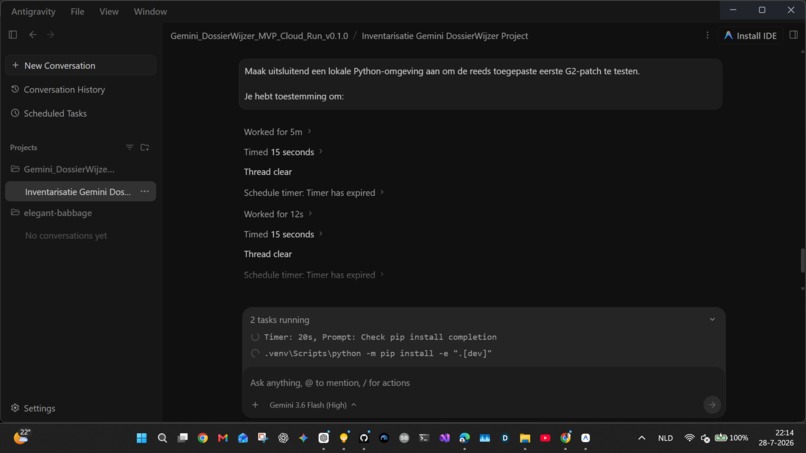Screen dimensions: 806x453
Task: Open YouTube taskbar icon
Action: [545, 438]
